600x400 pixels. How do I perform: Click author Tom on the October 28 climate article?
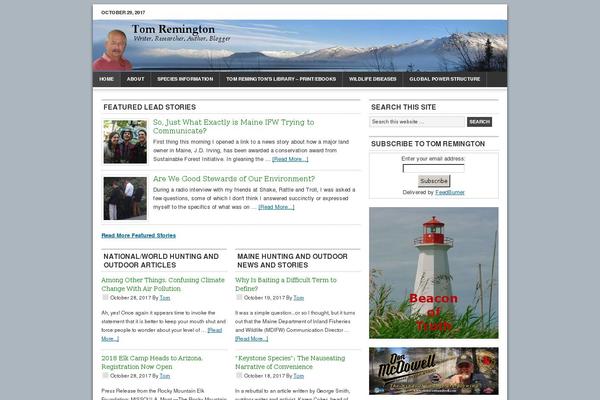point(165,298)
